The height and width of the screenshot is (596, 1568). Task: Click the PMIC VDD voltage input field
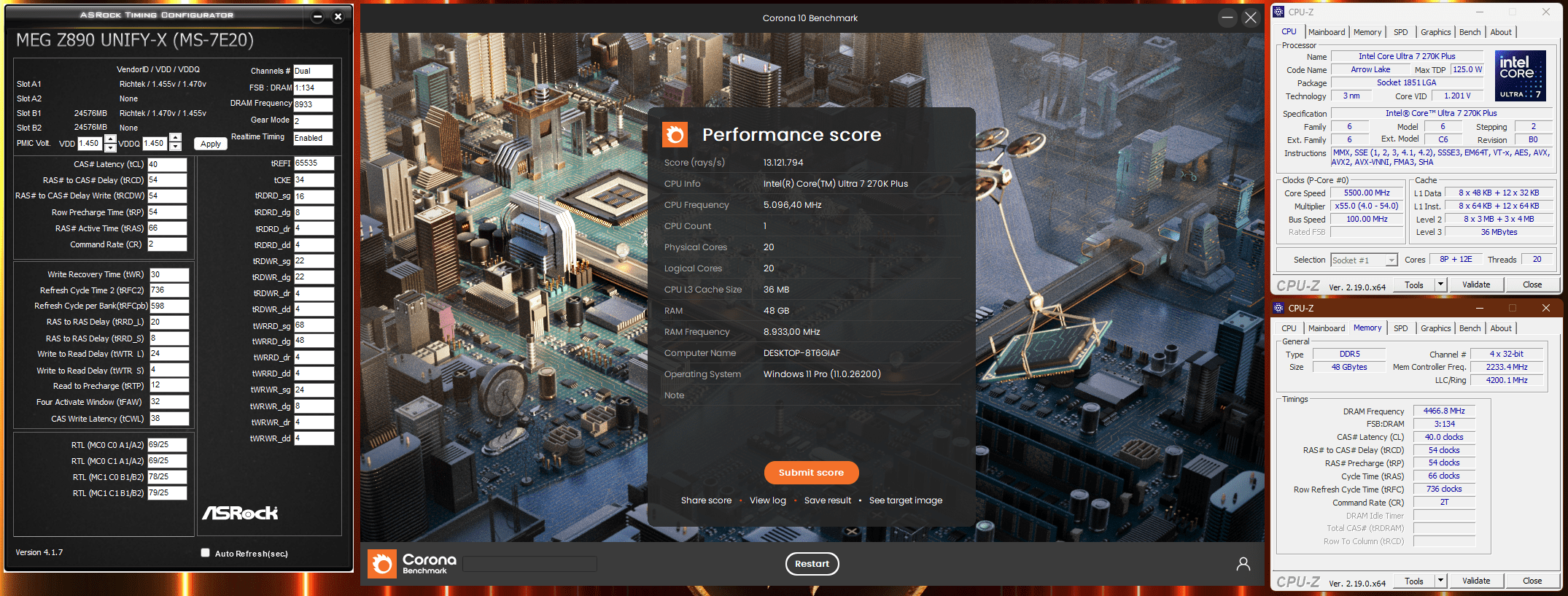coord(90,144)
